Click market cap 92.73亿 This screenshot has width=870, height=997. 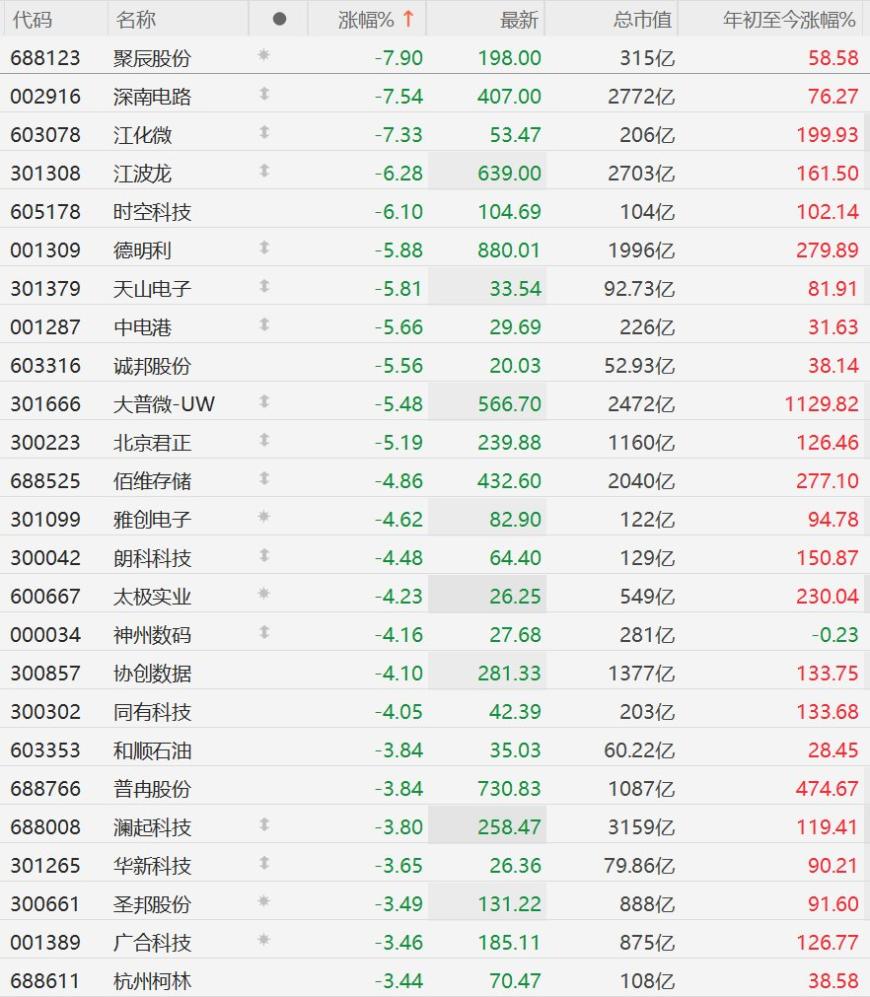tap(639, 289)
